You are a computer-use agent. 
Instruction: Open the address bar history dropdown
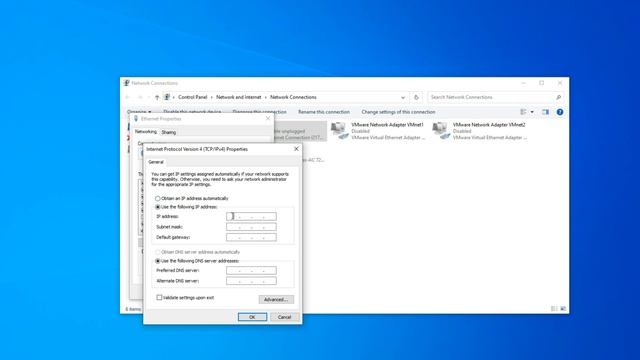(403, 97)
